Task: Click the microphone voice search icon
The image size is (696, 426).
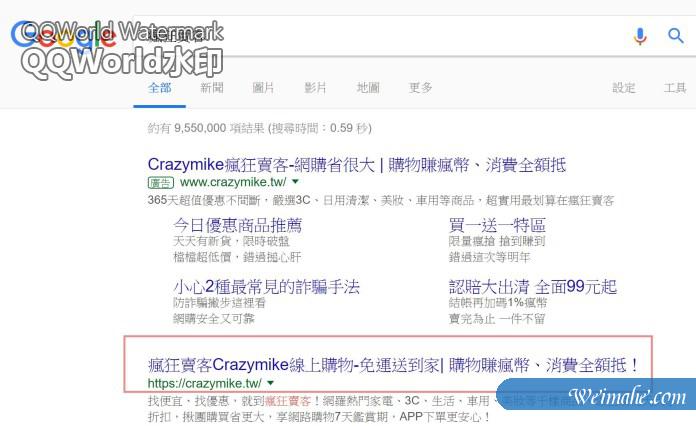Action: tap(640, 36)
